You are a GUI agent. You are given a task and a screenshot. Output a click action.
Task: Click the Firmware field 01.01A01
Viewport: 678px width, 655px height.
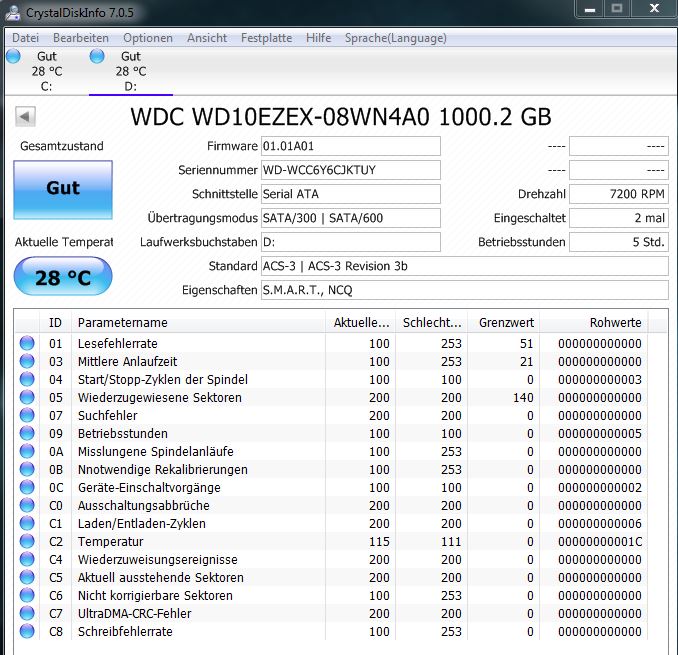[351, 146]
